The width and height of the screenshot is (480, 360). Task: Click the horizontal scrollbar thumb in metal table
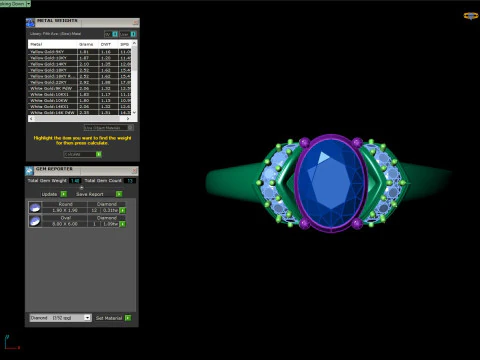77,118
